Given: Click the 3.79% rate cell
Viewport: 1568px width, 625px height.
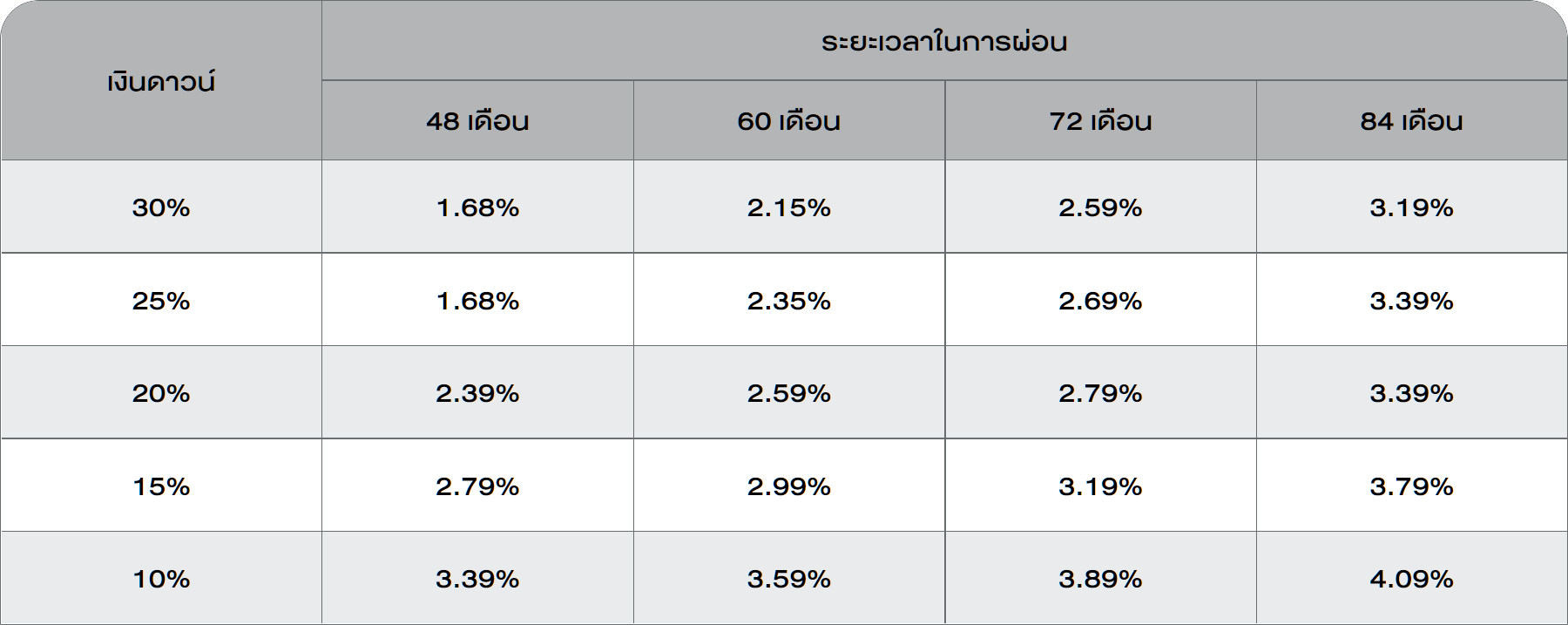Looking at the screenshot, I should pos(1411,486).
